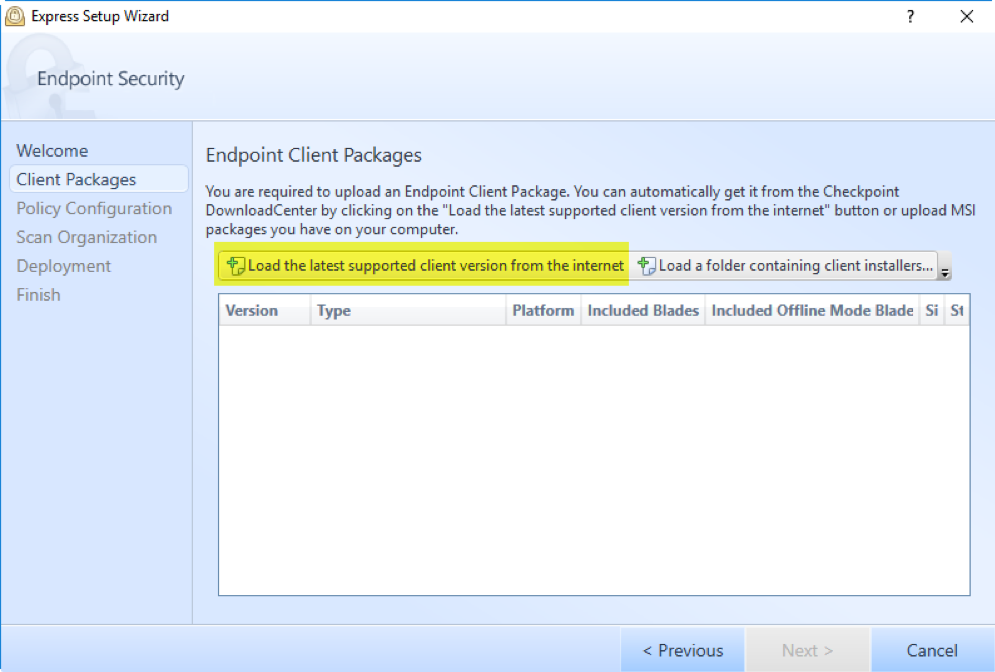Click the Included Blades column header
The image size is (995, 672).
pyautogui.click(x=642, y=311)
